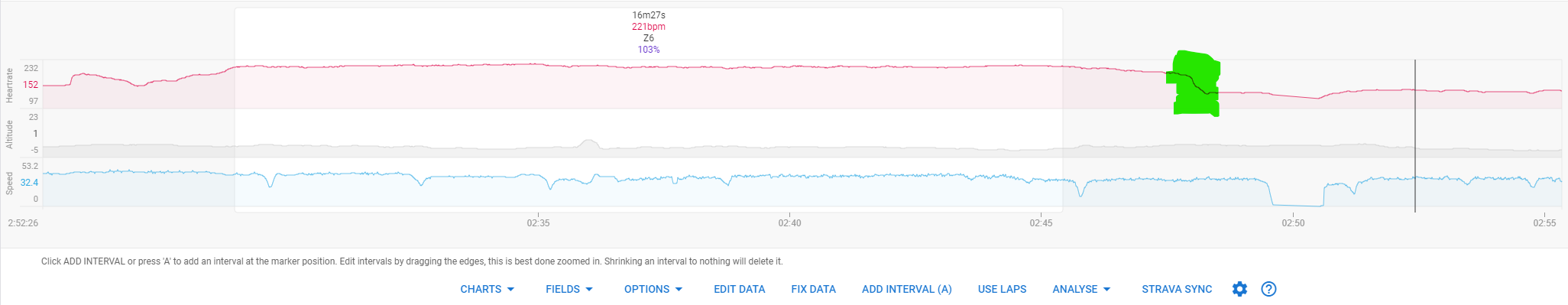This screenshot has height=305, width=1568.
Task: Click the Altitude axis label
Action: [x=9, y=134]
